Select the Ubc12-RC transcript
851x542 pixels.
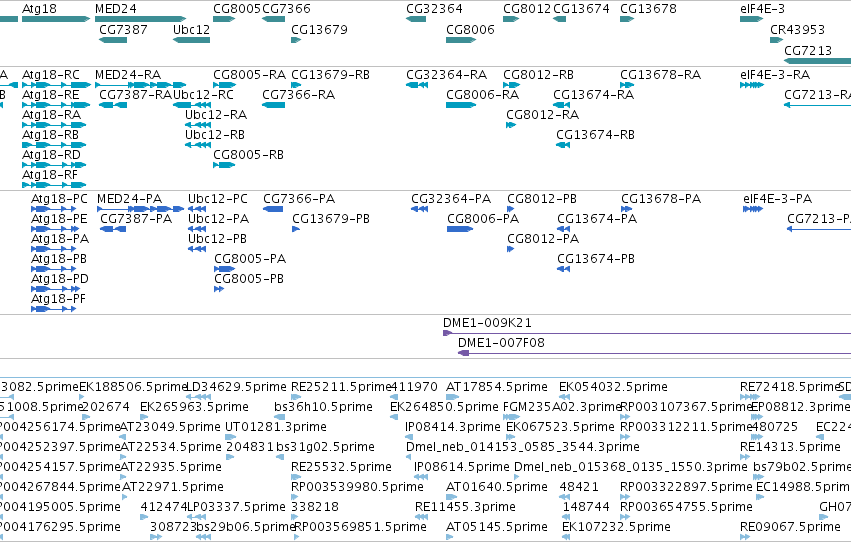point(191,105)
